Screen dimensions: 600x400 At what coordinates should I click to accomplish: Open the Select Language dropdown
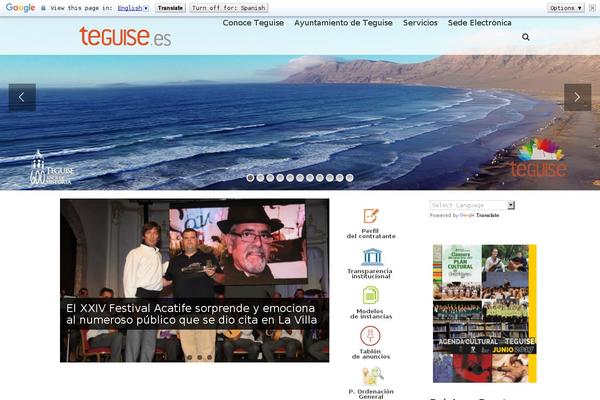pyautogui.click(x=472, y=205)
